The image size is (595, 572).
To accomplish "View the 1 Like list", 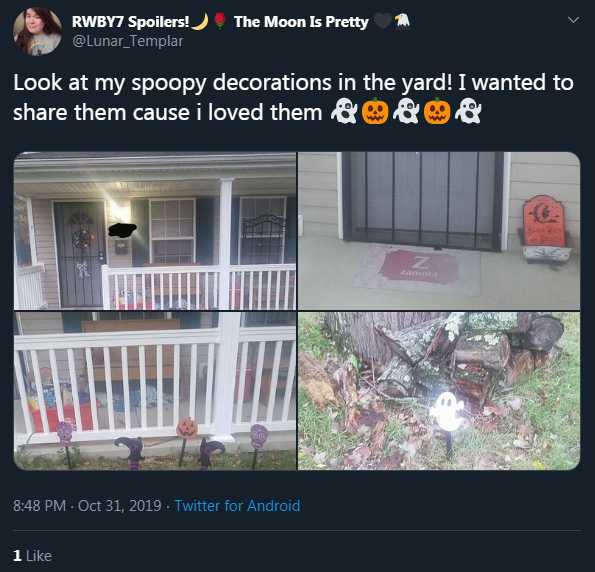I will (x=32, y=556).
